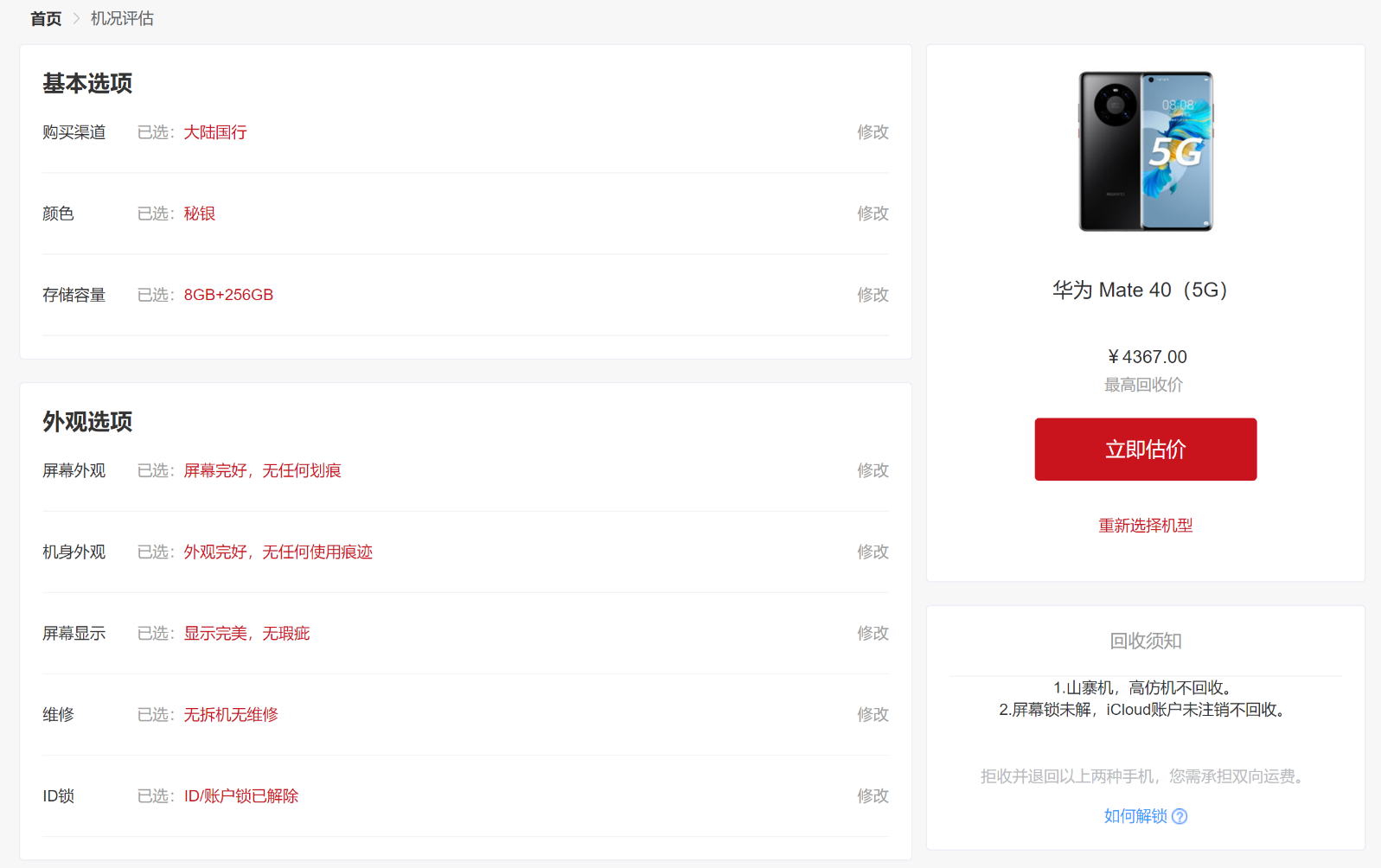Click 显示完美，无瑕疵 value
This screenshot has height=868, width=1381.
pos(246,633)
